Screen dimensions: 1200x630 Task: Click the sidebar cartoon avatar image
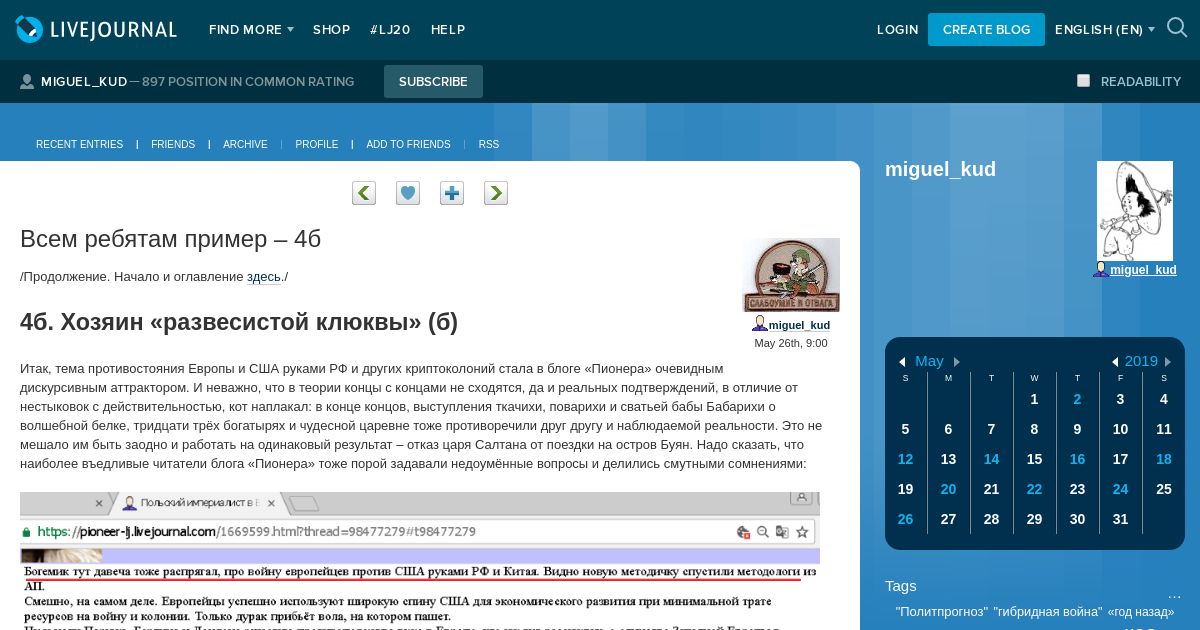1135,211
